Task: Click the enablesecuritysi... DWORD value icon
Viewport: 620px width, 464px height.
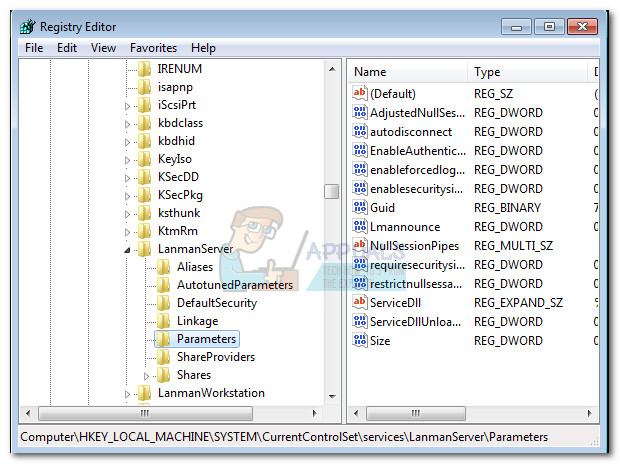Action: tap(360, 188)
